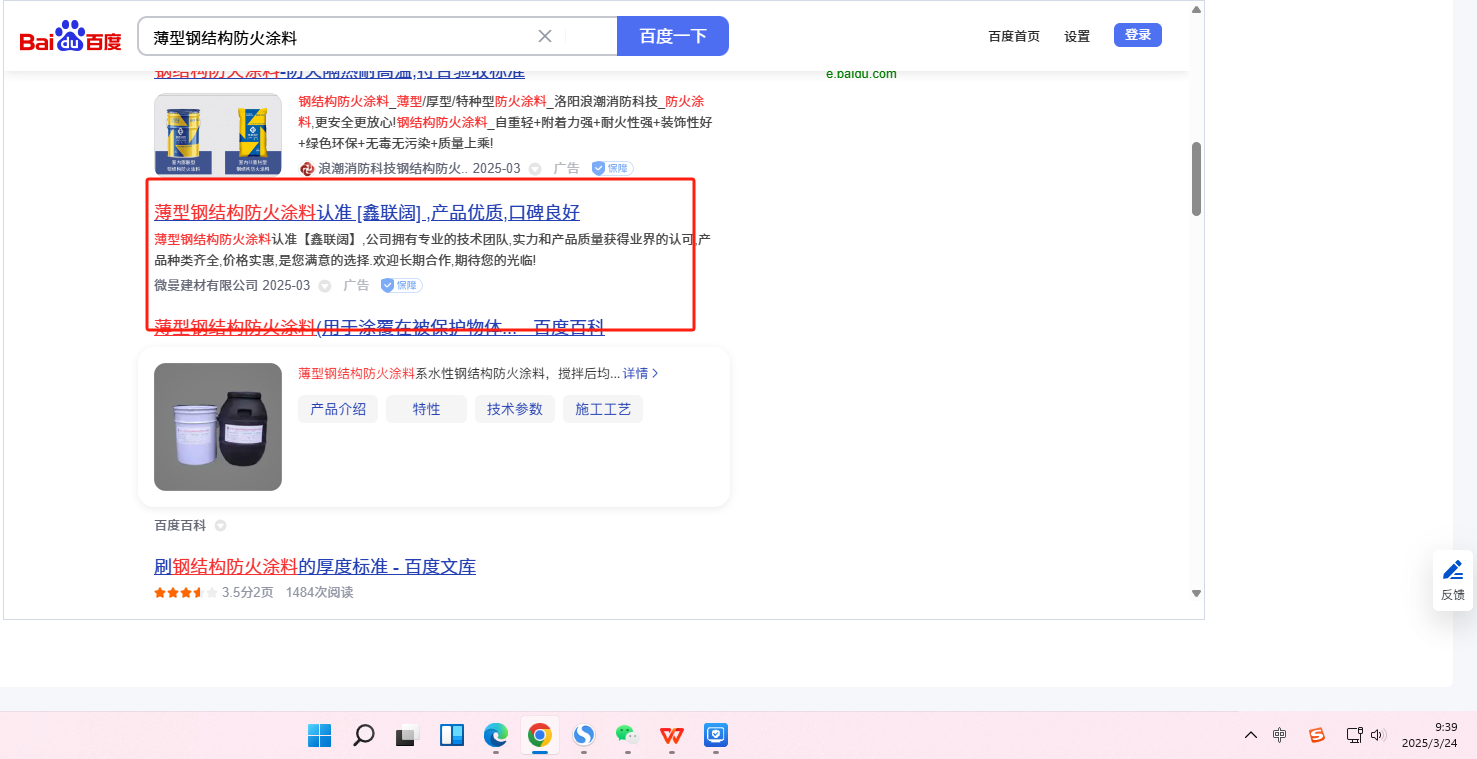Click the Baidu logo
The width and height of the screenshot is (1477, 759).
click(x=70, y=37)
